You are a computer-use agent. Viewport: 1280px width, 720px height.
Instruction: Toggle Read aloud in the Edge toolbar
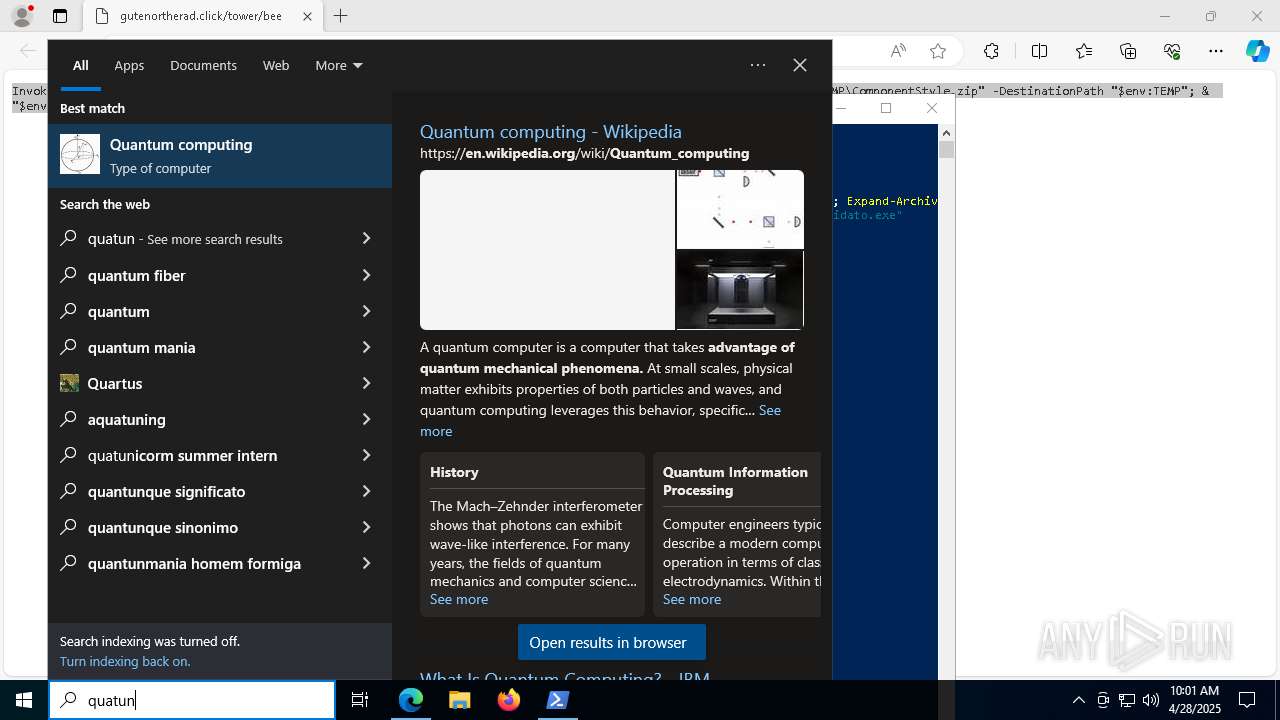[898, 51]
